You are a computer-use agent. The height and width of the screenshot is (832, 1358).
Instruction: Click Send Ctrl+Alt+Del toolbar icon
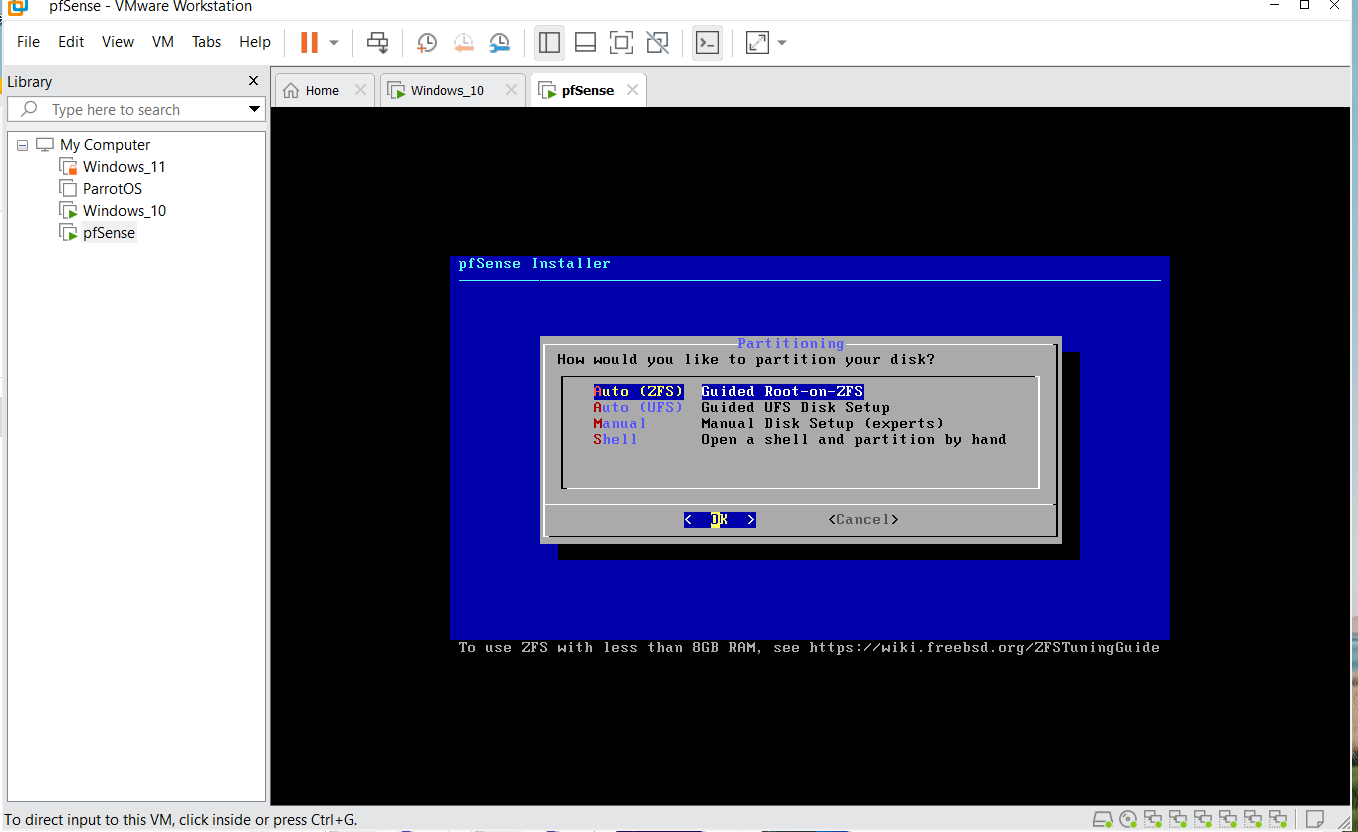[377, 42]
